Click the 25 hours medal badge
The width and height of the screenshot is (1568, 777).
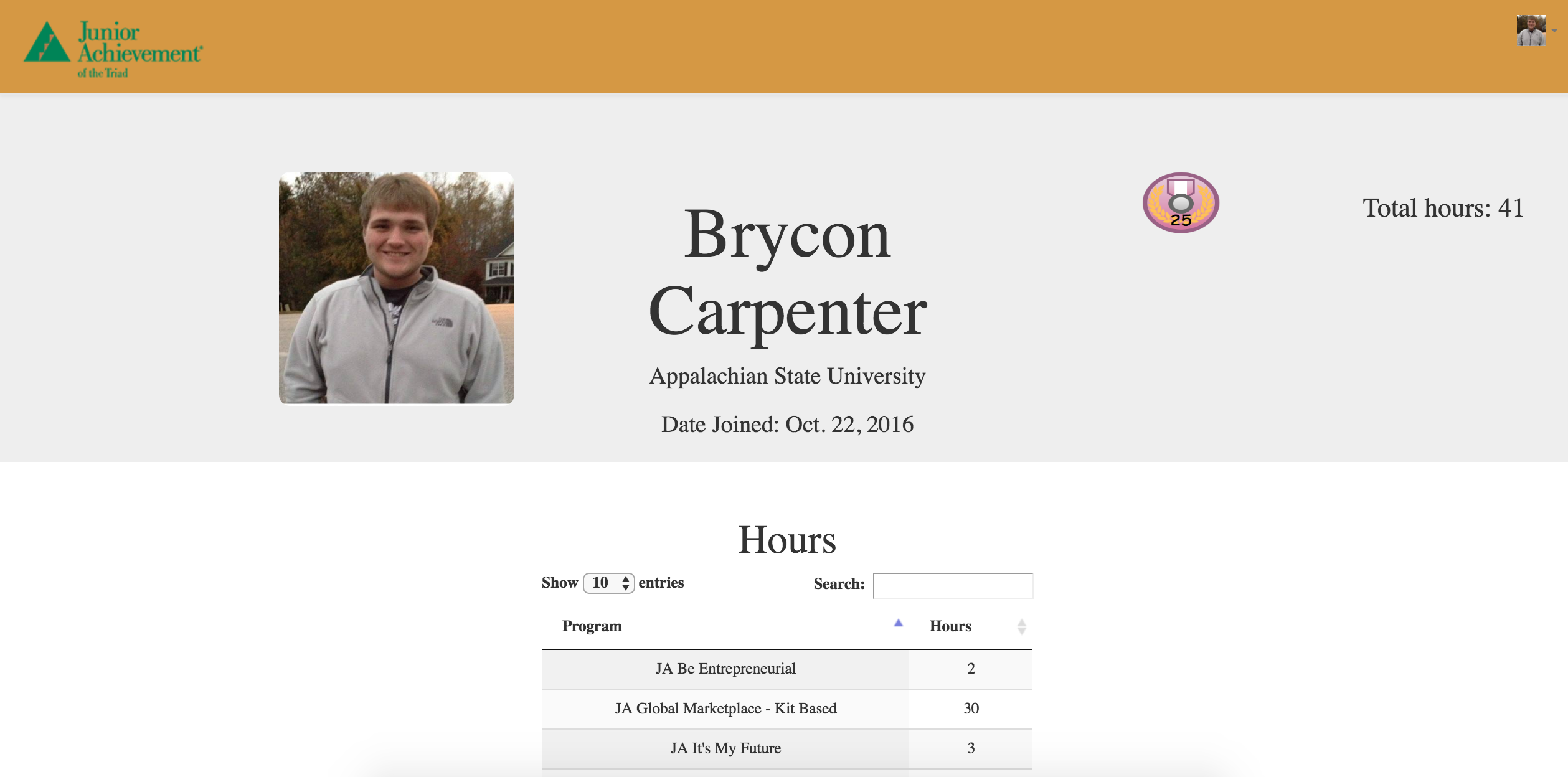(1180, 203)
